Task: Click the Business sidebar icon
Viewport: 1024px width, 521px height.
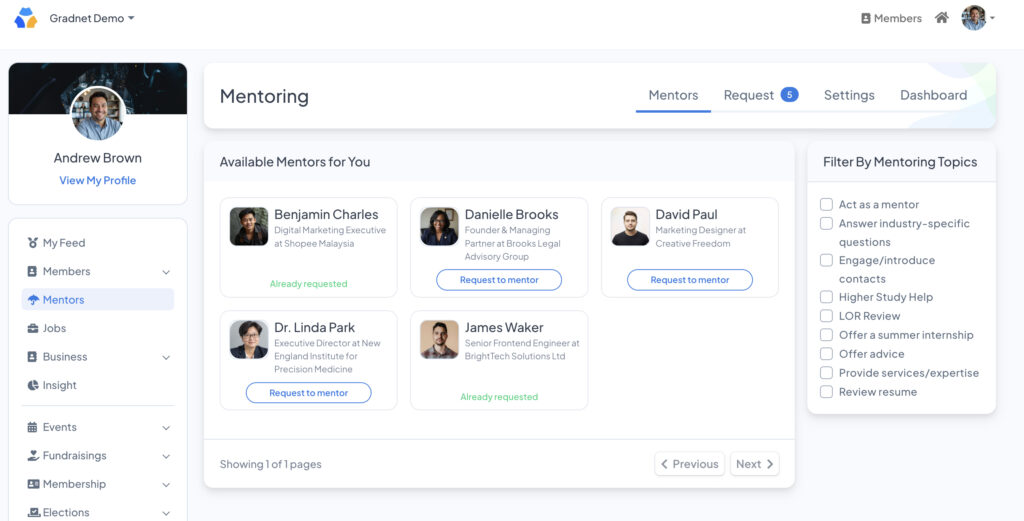Action: [x=32, y=356]
